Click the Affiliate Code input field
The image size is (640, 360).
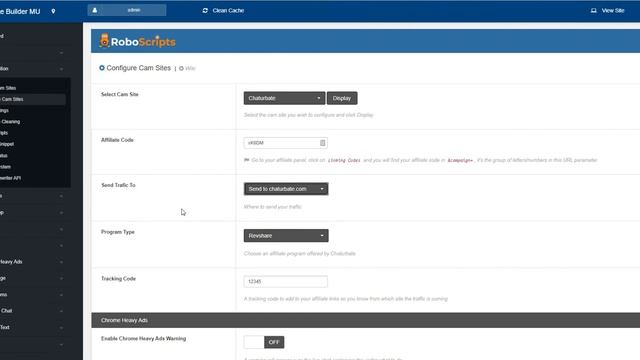(286, 143)
